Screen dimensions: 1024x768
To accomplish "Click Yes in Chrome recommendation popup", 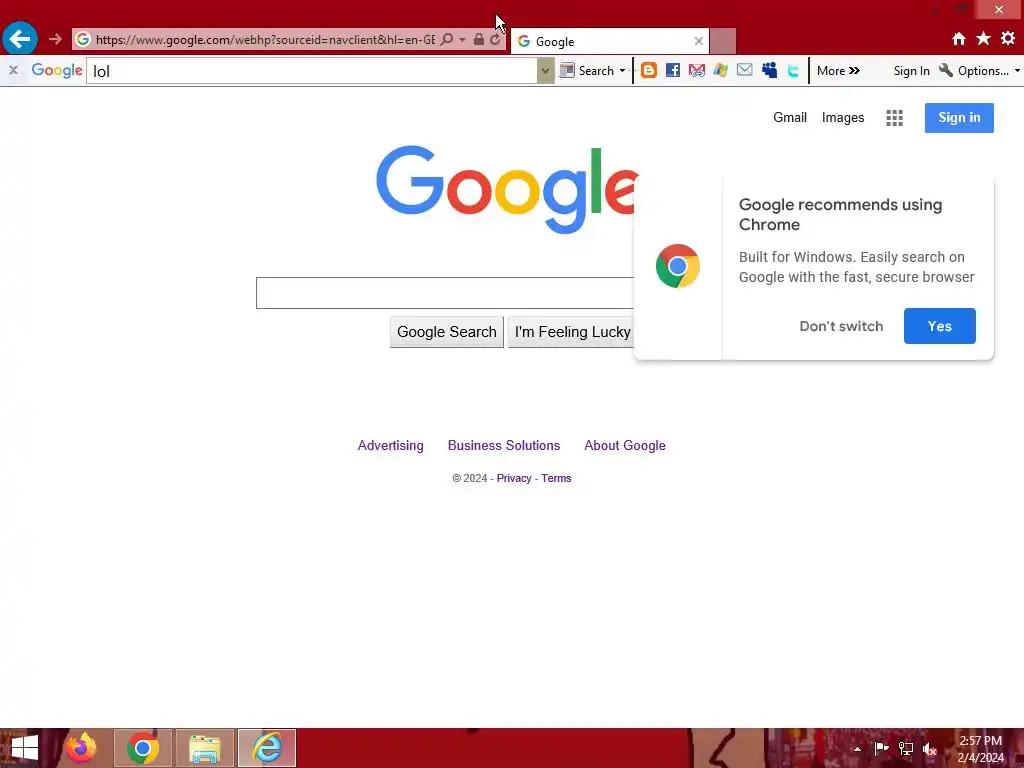I will tap(939, 326).
